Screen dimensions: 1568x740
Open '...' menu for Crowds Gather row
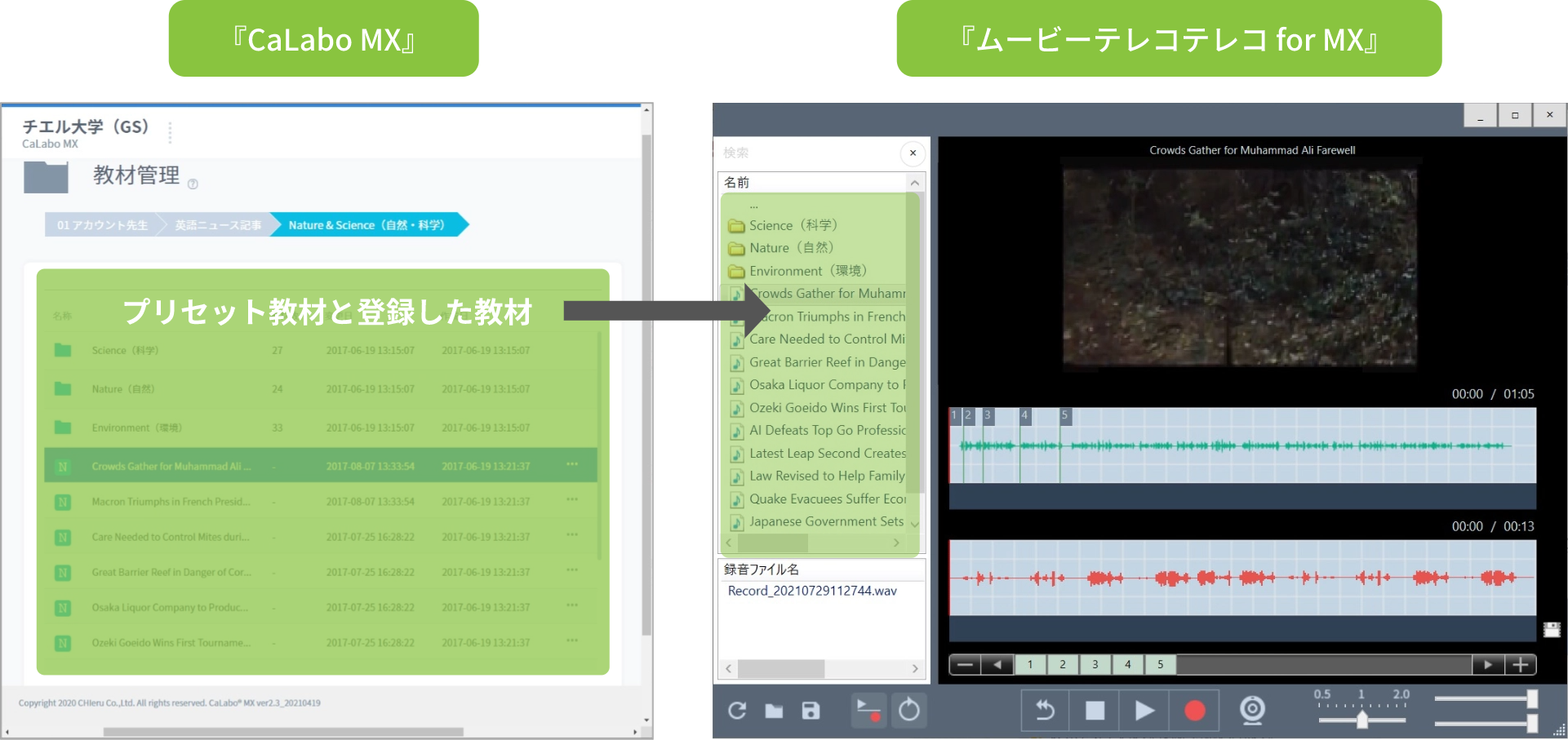coord(572,464)
